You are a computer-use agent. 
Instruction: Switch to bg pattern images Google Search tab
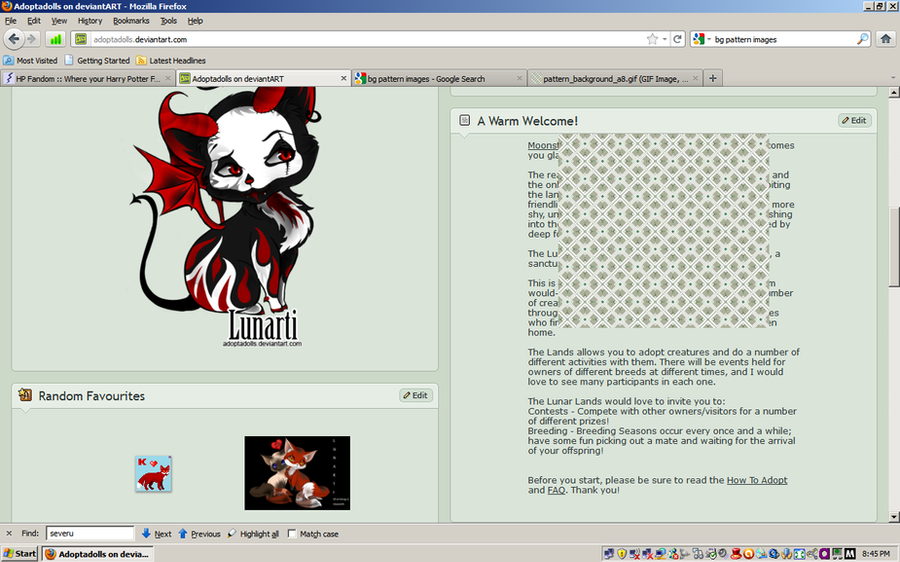(x=439, y=79)
